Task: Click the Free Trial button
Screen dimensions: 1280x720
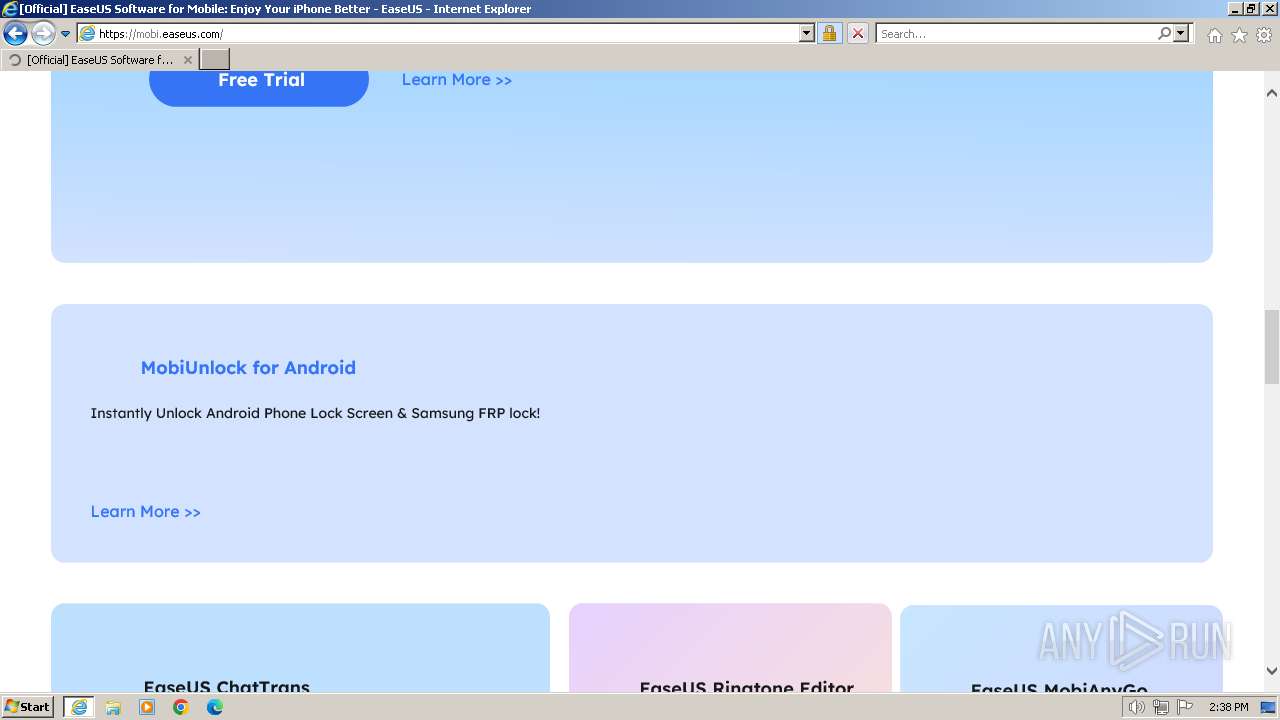Action: [259, 83]
